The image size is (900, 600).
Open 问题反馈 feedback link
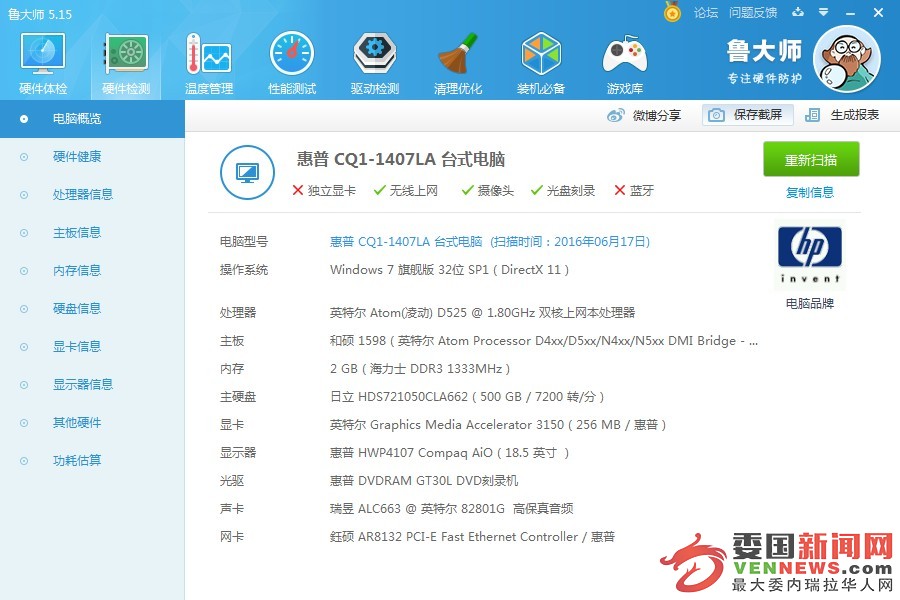click(753, 13)
